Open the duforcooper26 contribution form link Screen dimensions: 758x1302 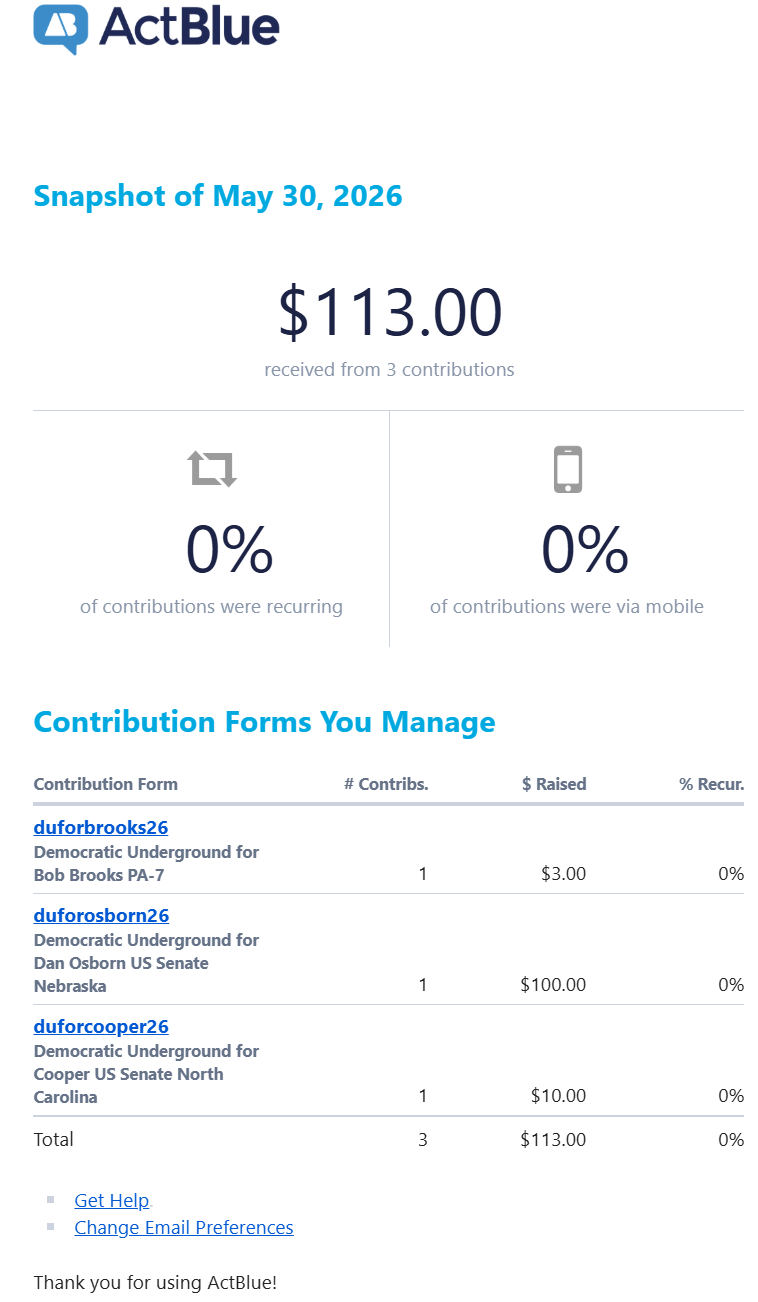(101, 1026)
